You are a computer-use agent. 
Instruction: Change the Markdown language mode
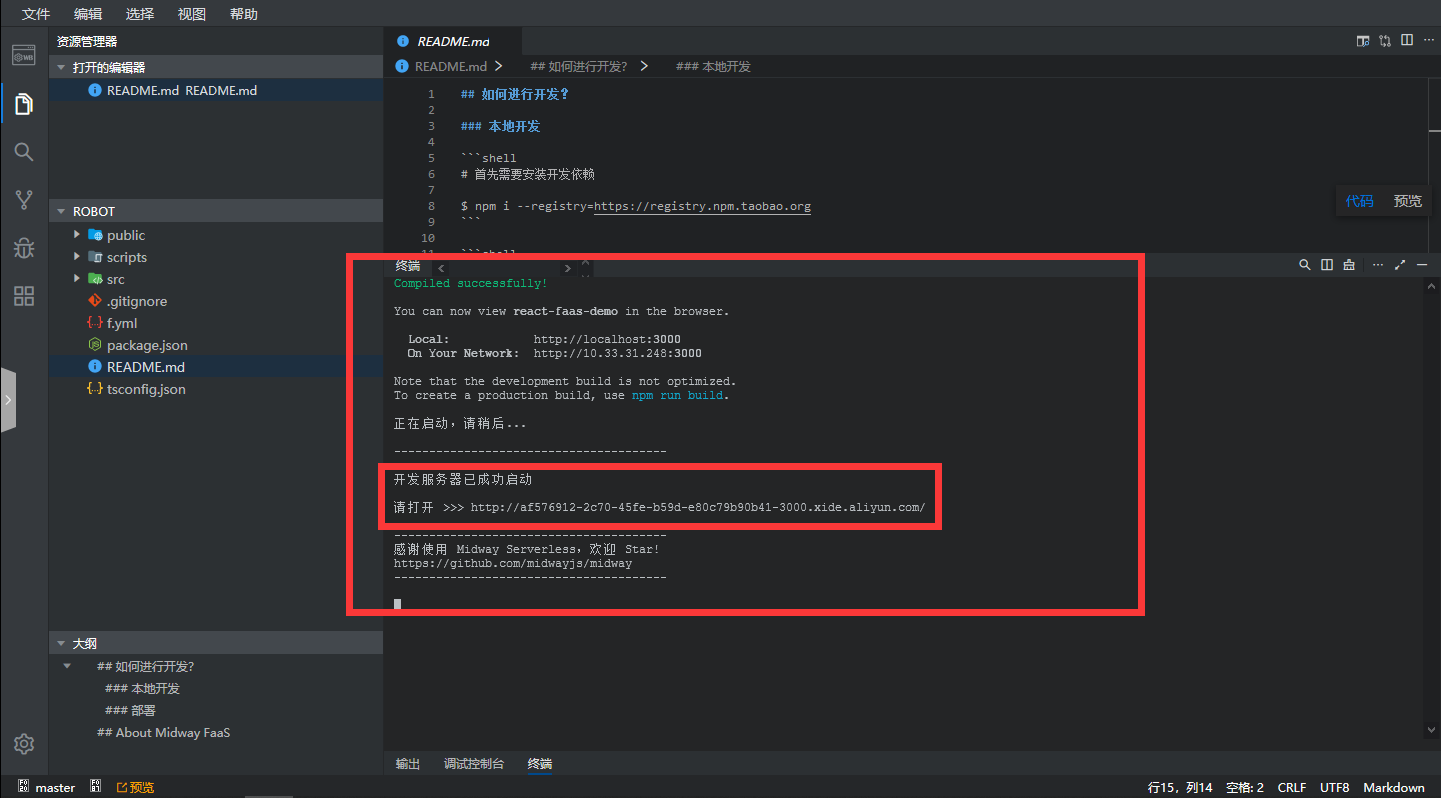[1394, 787]
